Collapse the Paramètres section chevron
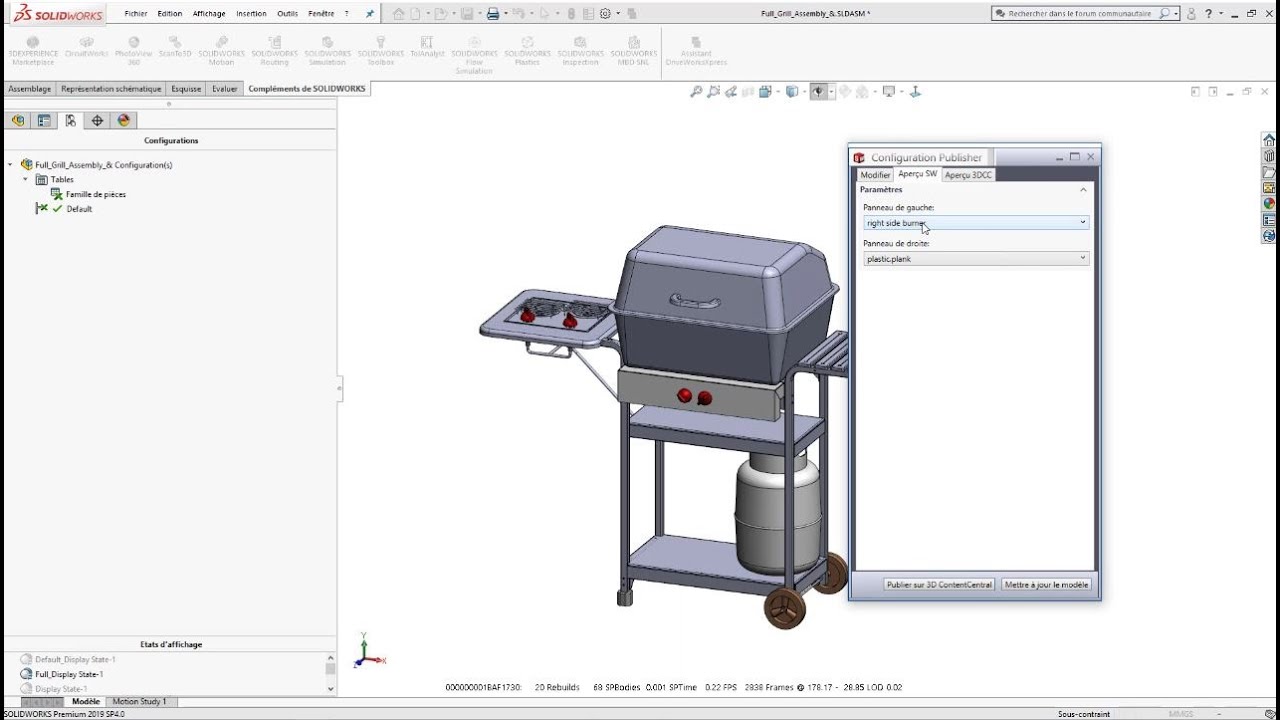 pos(1083,190)
